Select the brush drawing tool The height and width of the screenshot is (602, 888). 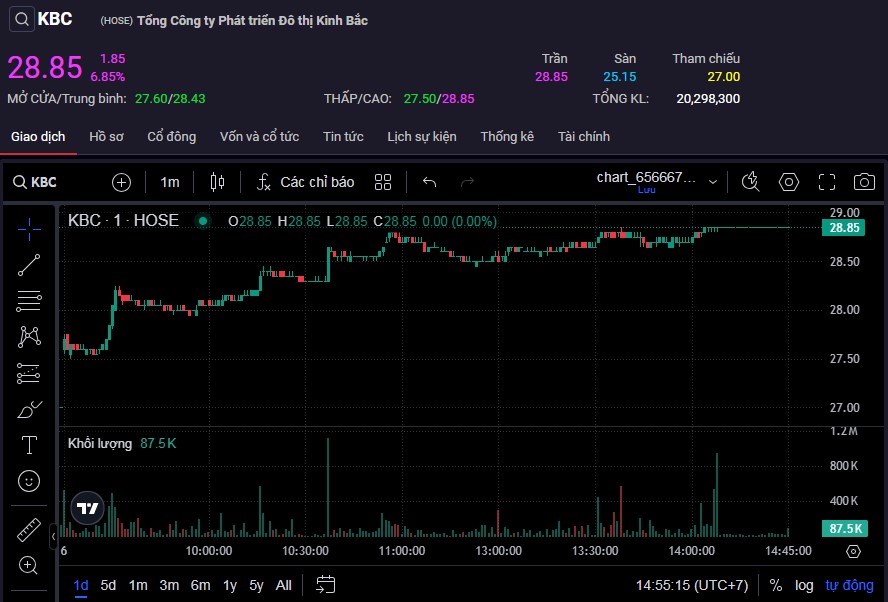pyautogui.click(x=29, y=409)
